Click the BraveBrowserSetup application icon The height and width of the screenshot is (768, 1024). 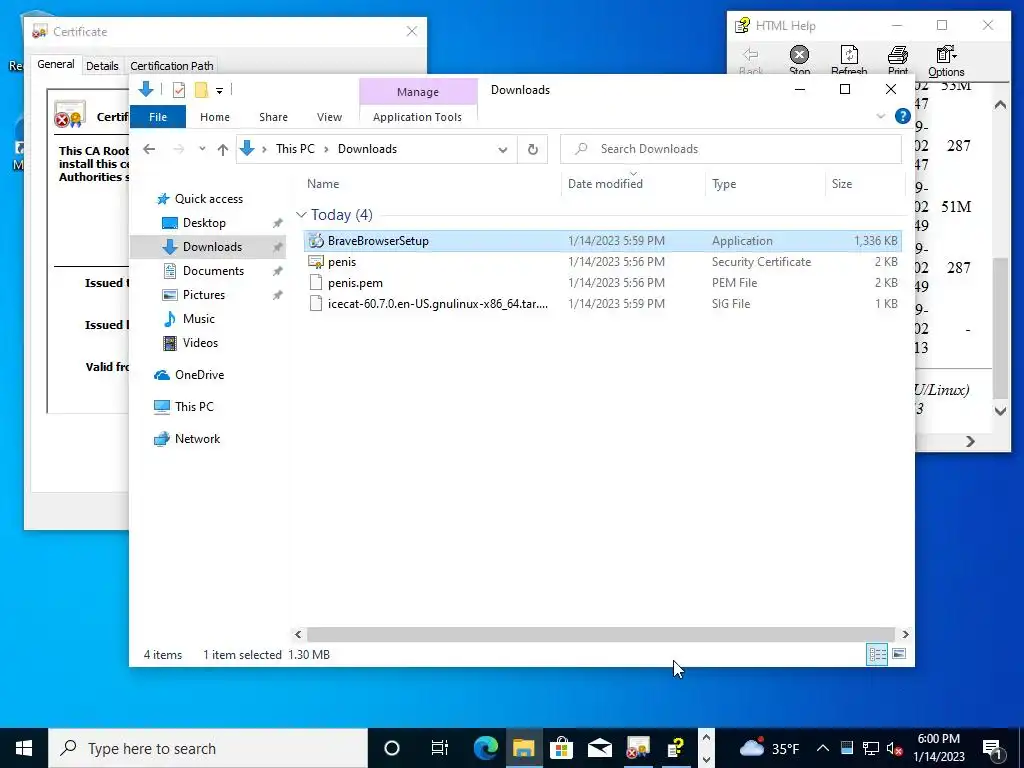tap(316, 241)
